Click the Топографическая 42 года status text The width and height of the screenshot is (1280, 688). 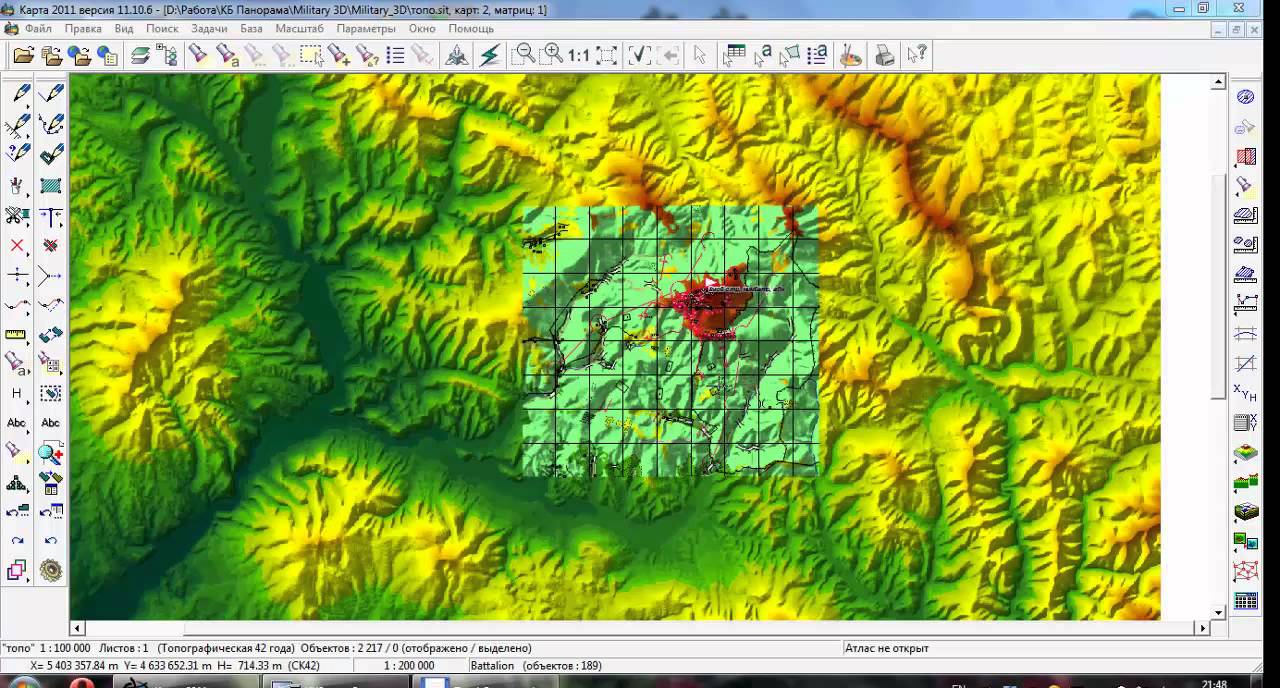click(226, 648)
